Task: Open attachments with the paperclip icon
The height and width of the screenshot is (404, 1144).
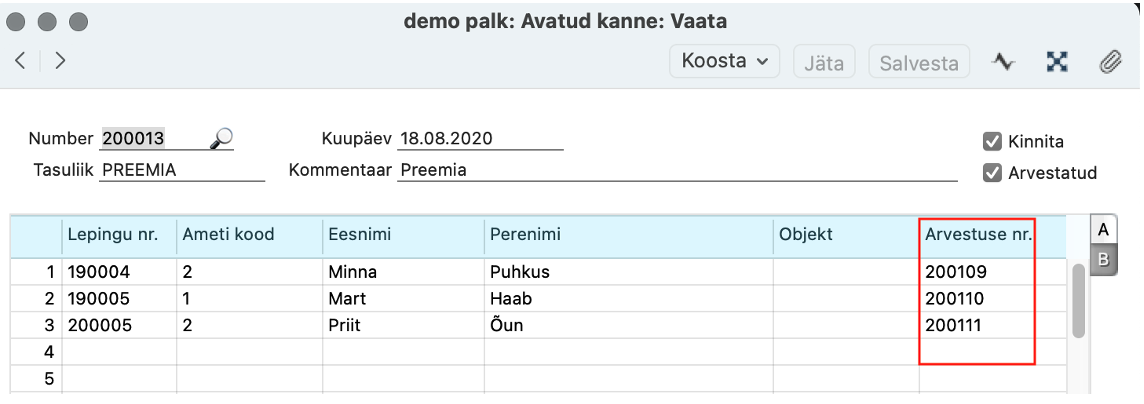Action: coord(1110,62)
